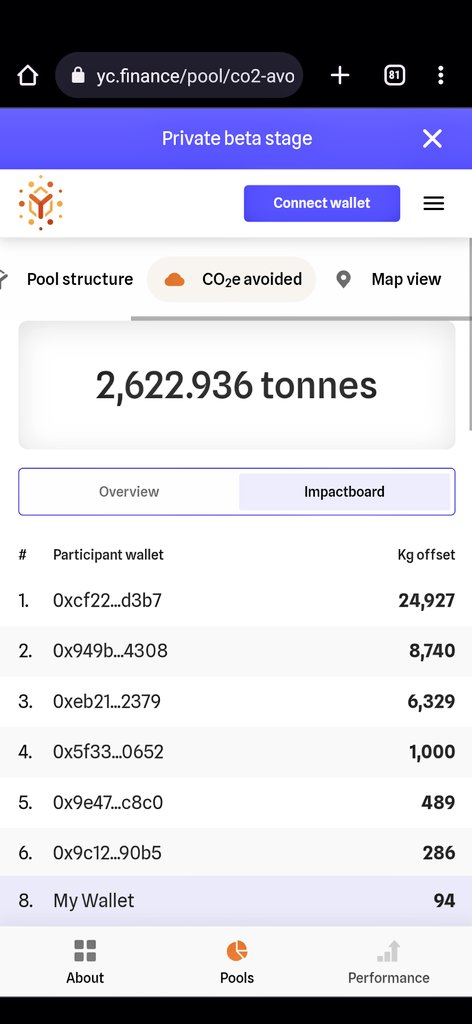Open a new tab with plus icon
472x1024 pixels.
tap(339, 75)
